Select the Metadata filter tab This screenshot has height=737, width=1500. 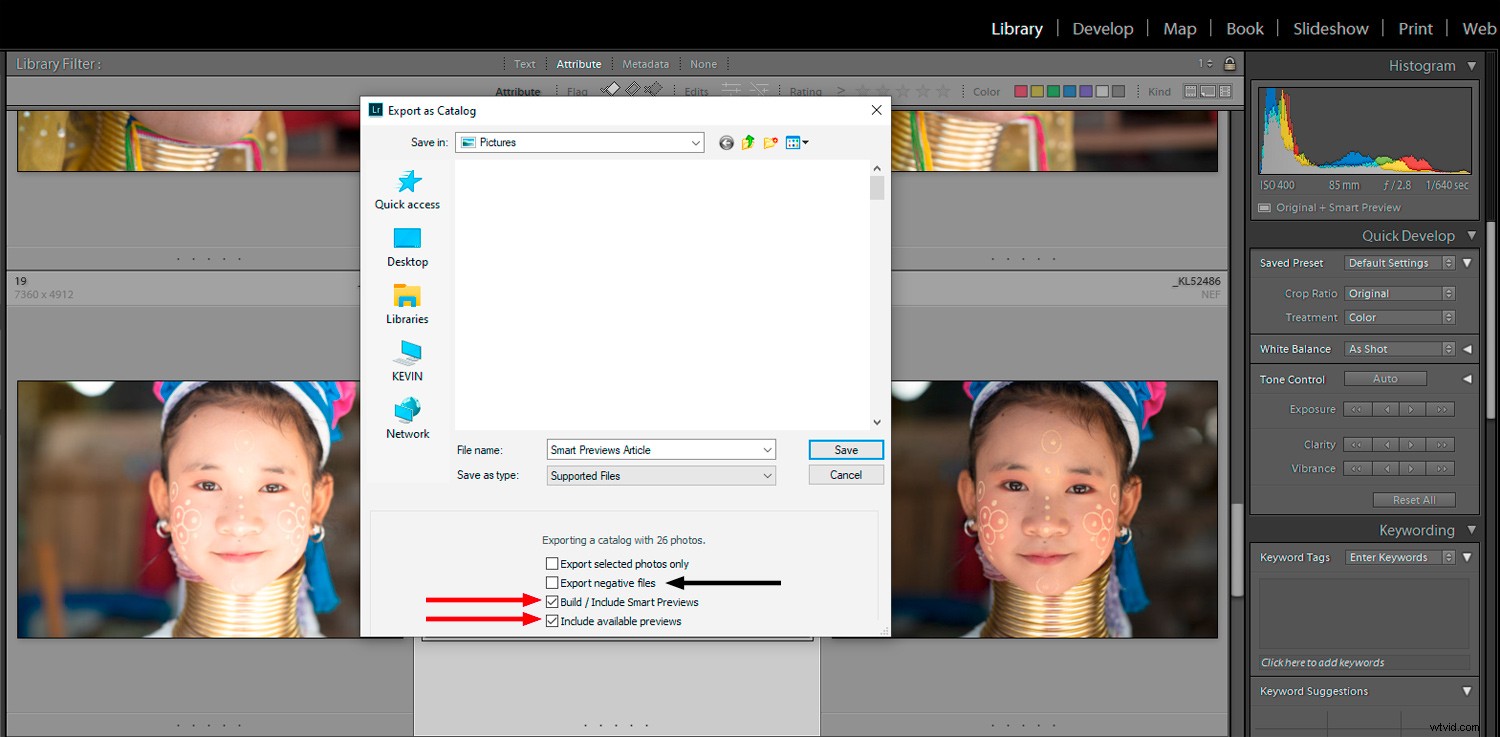[x=645, y=63]
